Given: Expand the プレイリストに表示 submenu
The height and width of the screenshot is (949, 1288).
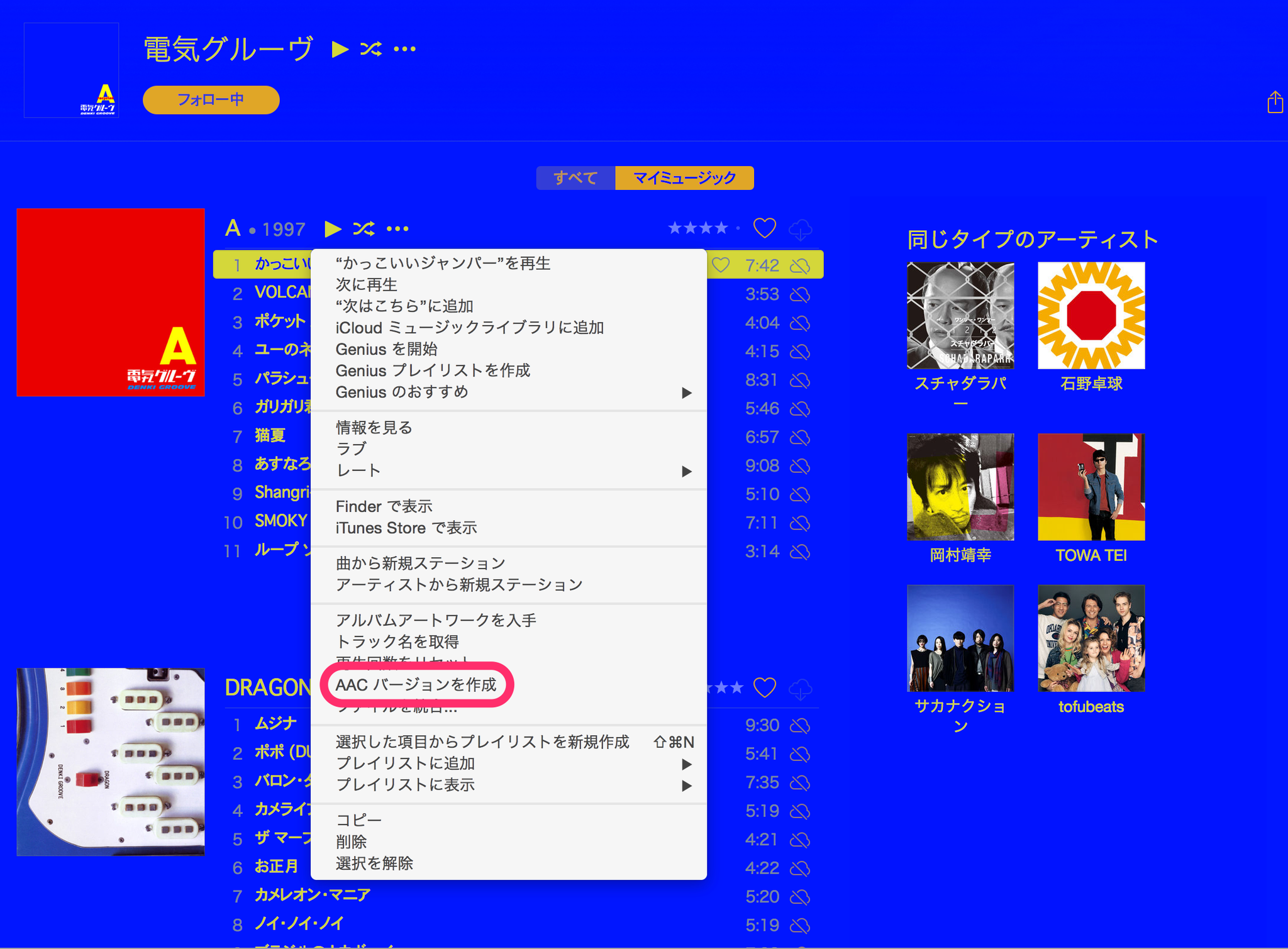Looking at the screenshot, I should point(509,785).
